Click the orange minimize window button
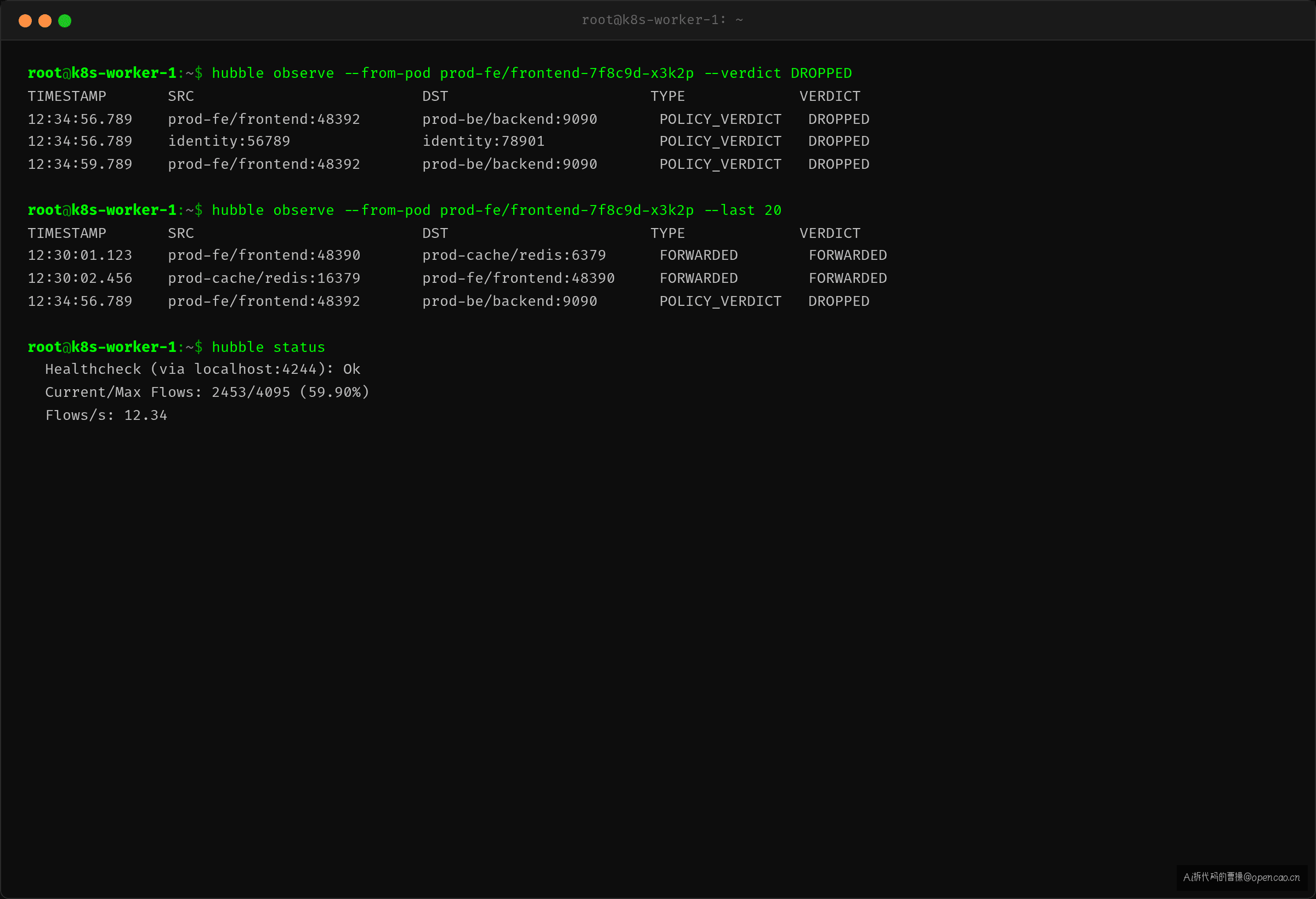 tap(45, 21)
